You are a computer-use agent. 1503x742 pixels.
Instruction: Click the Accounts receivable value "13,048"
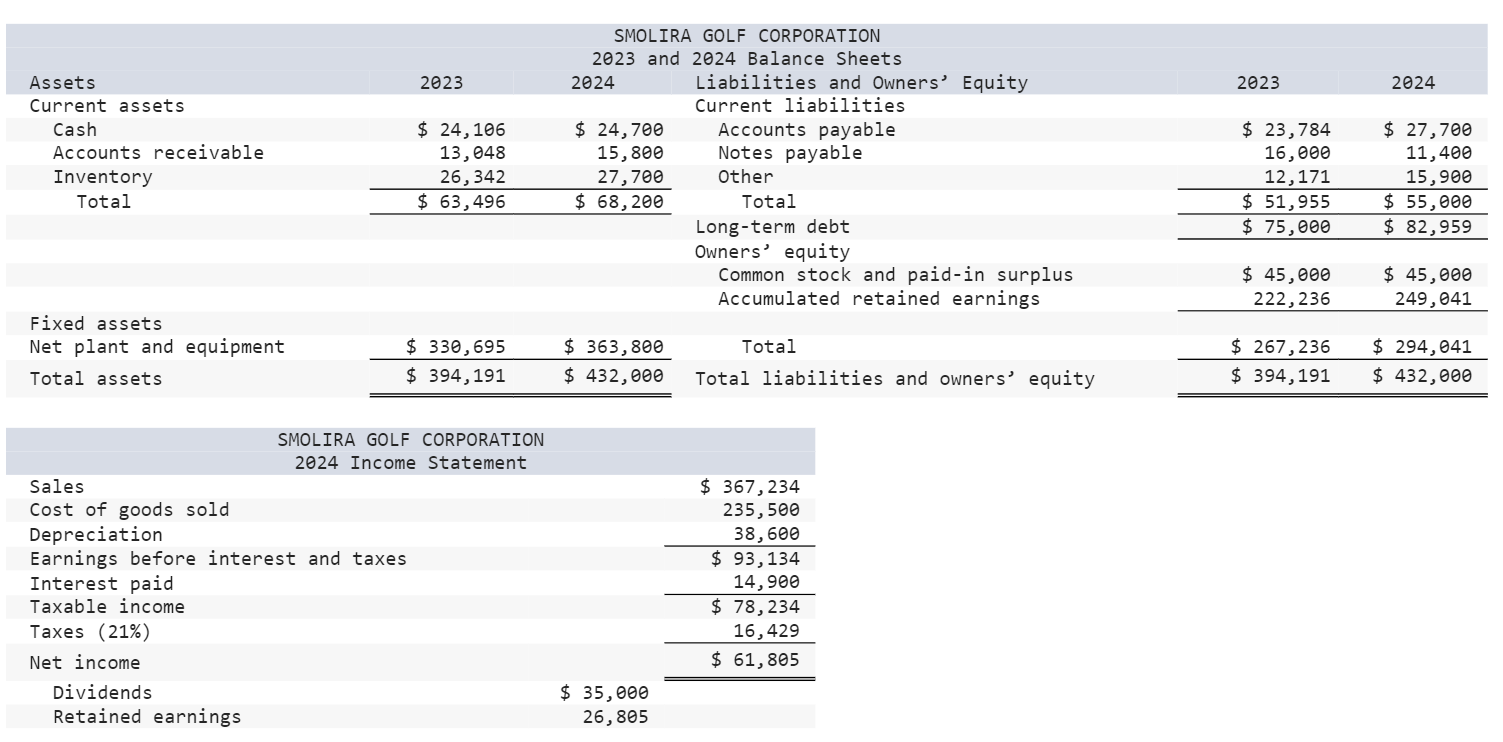coord(473,153)
